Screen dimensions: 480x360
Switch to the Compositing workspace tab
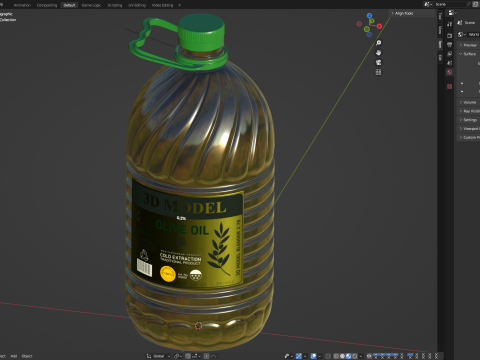tap(47, 5)
